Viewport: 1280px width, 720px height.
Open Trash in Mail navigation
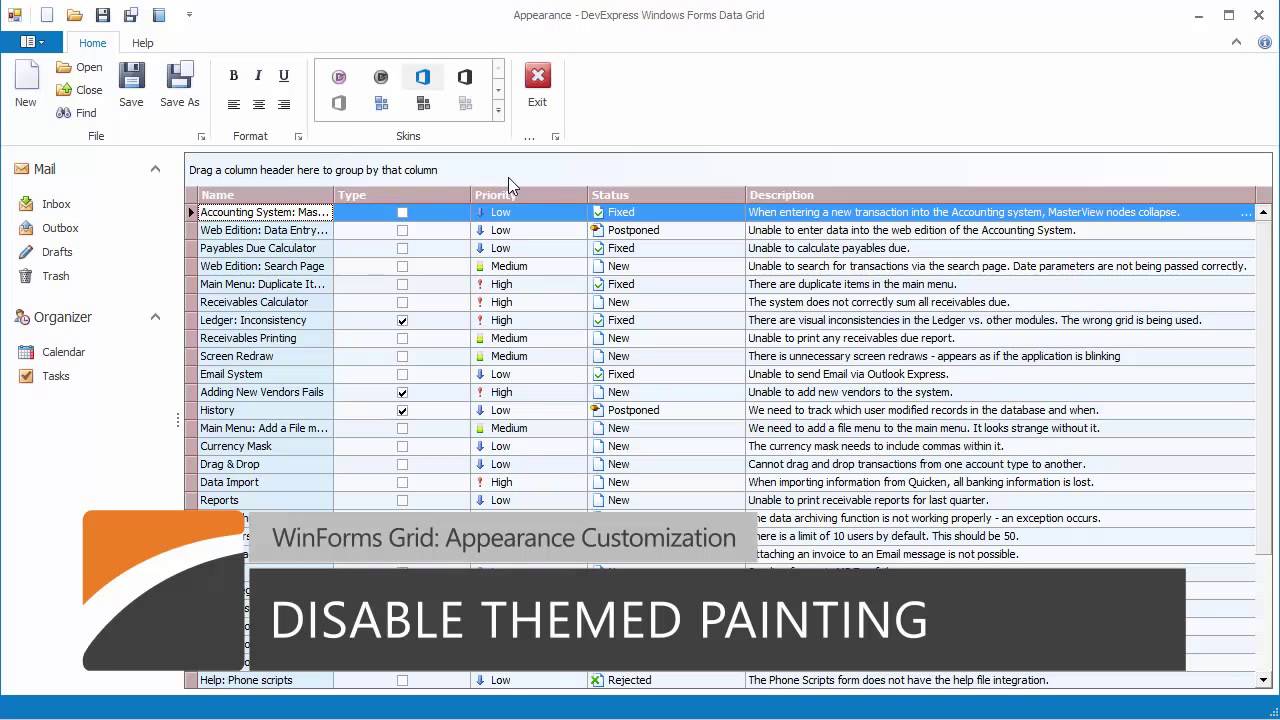44,276
